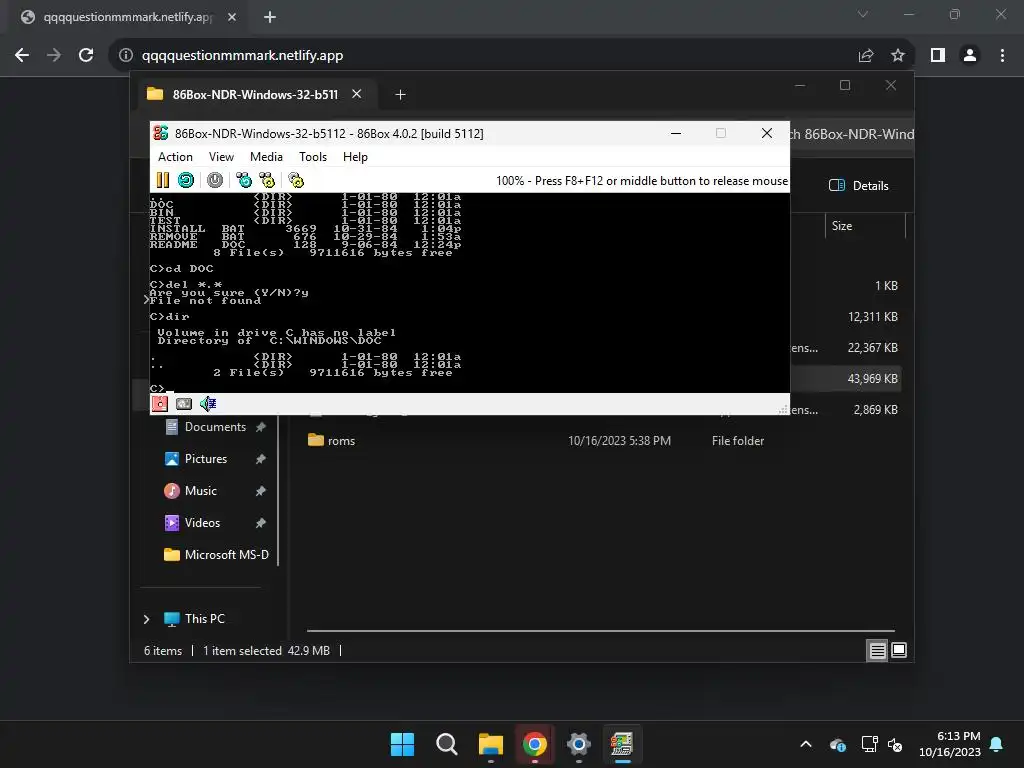Expand the This PC tree node
This screenshot has height=768, width=1024.
coord(146,619)
